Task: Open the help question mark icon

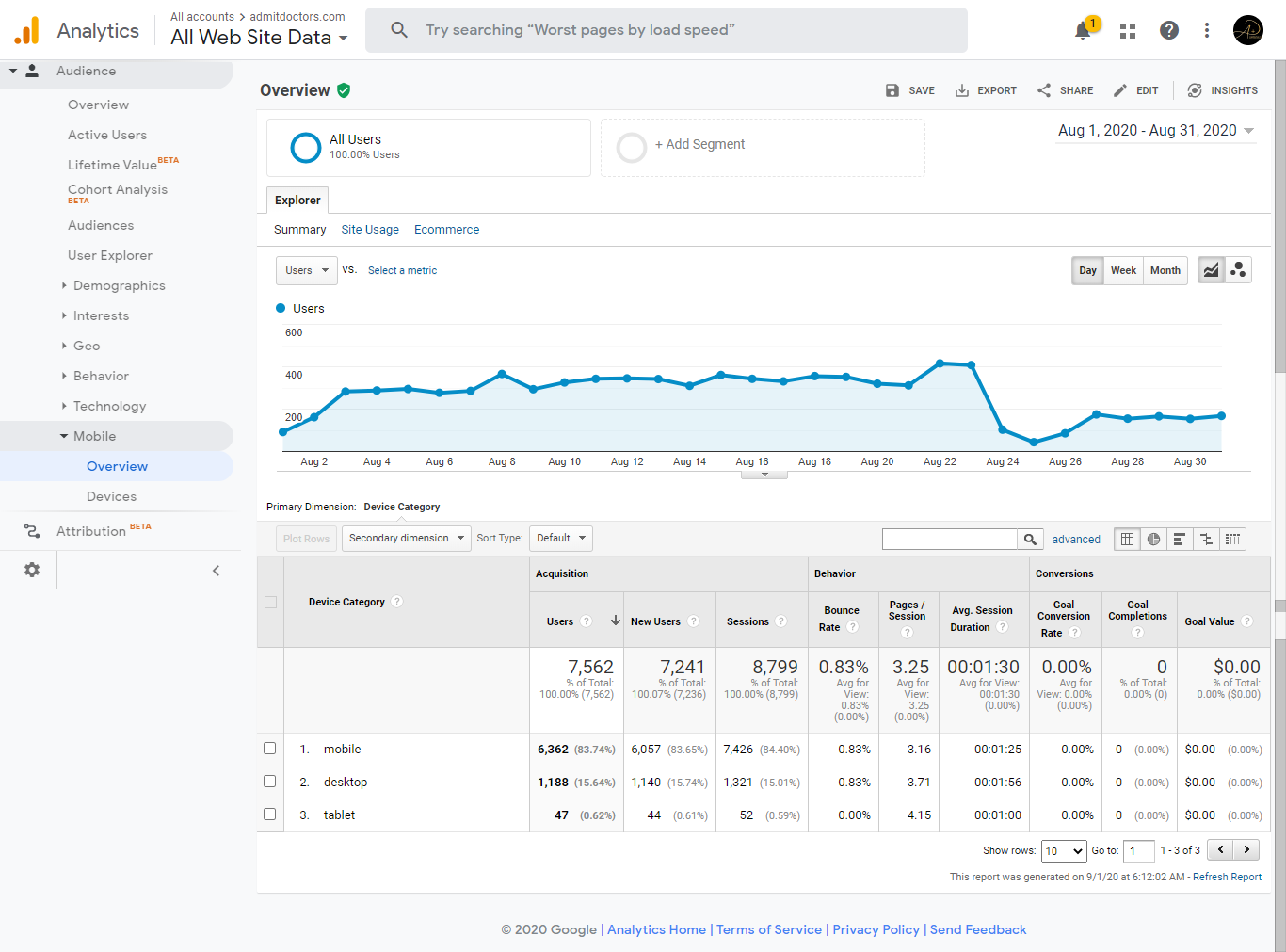Action: tap(1169, 30)
